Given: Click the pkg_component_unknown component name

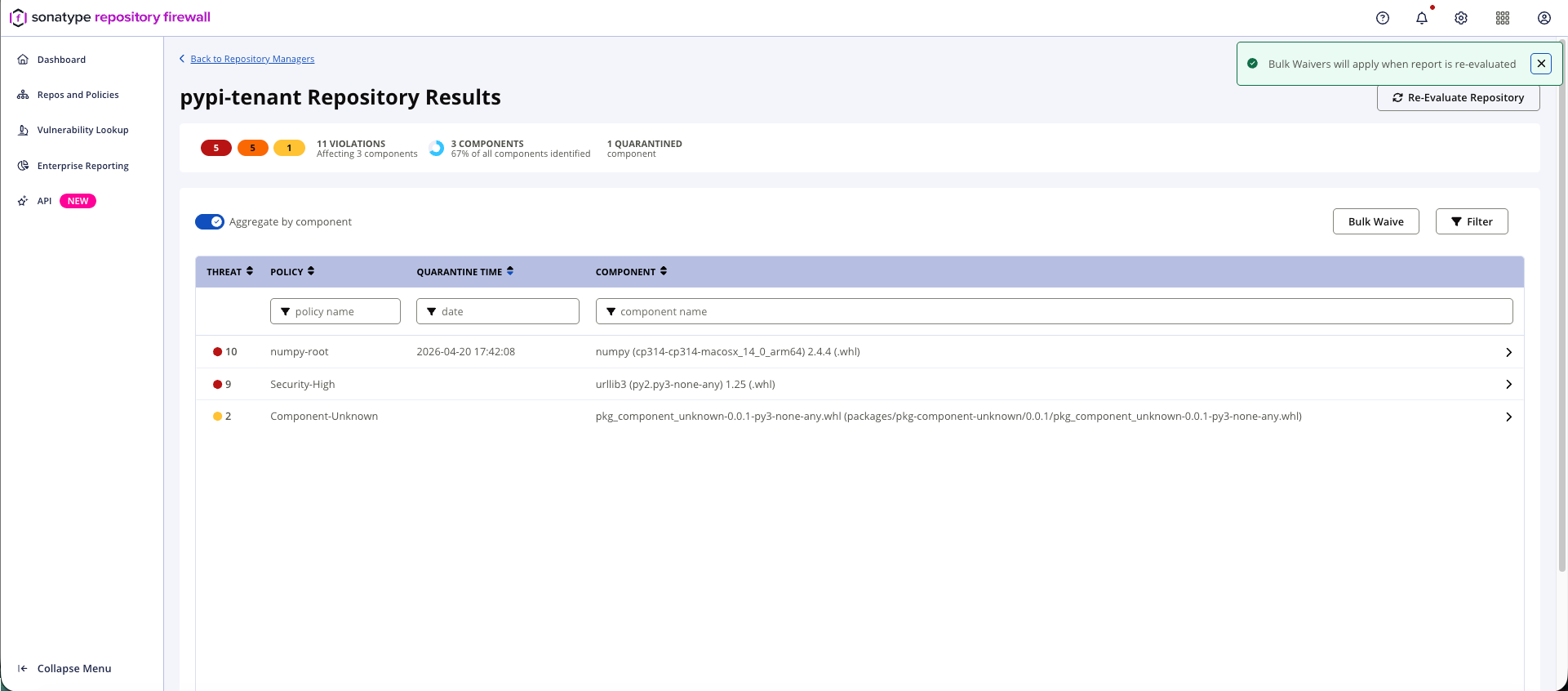Looking at the screenshot, I should pyautogui.click(x=948, y=417).
